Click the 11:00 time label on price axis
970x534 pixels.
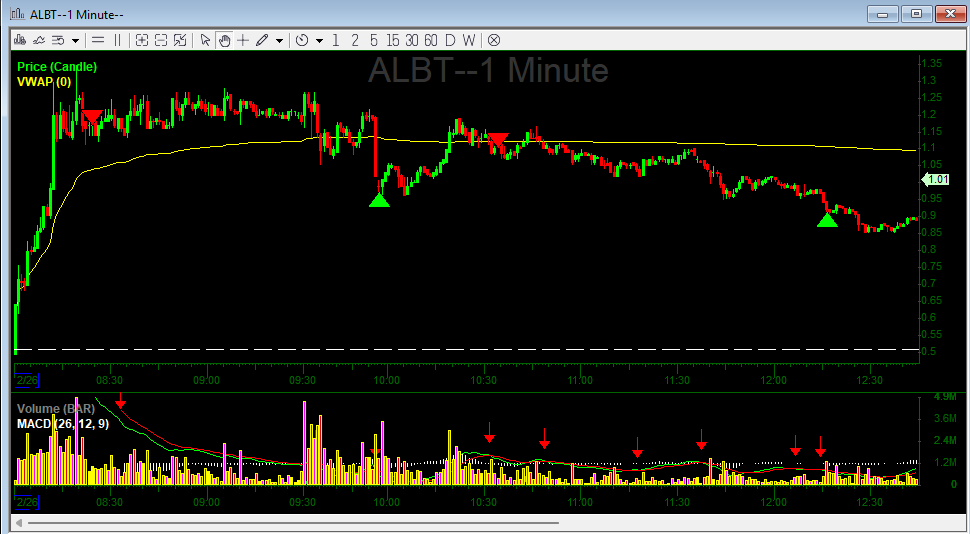[x=580, y=380]
